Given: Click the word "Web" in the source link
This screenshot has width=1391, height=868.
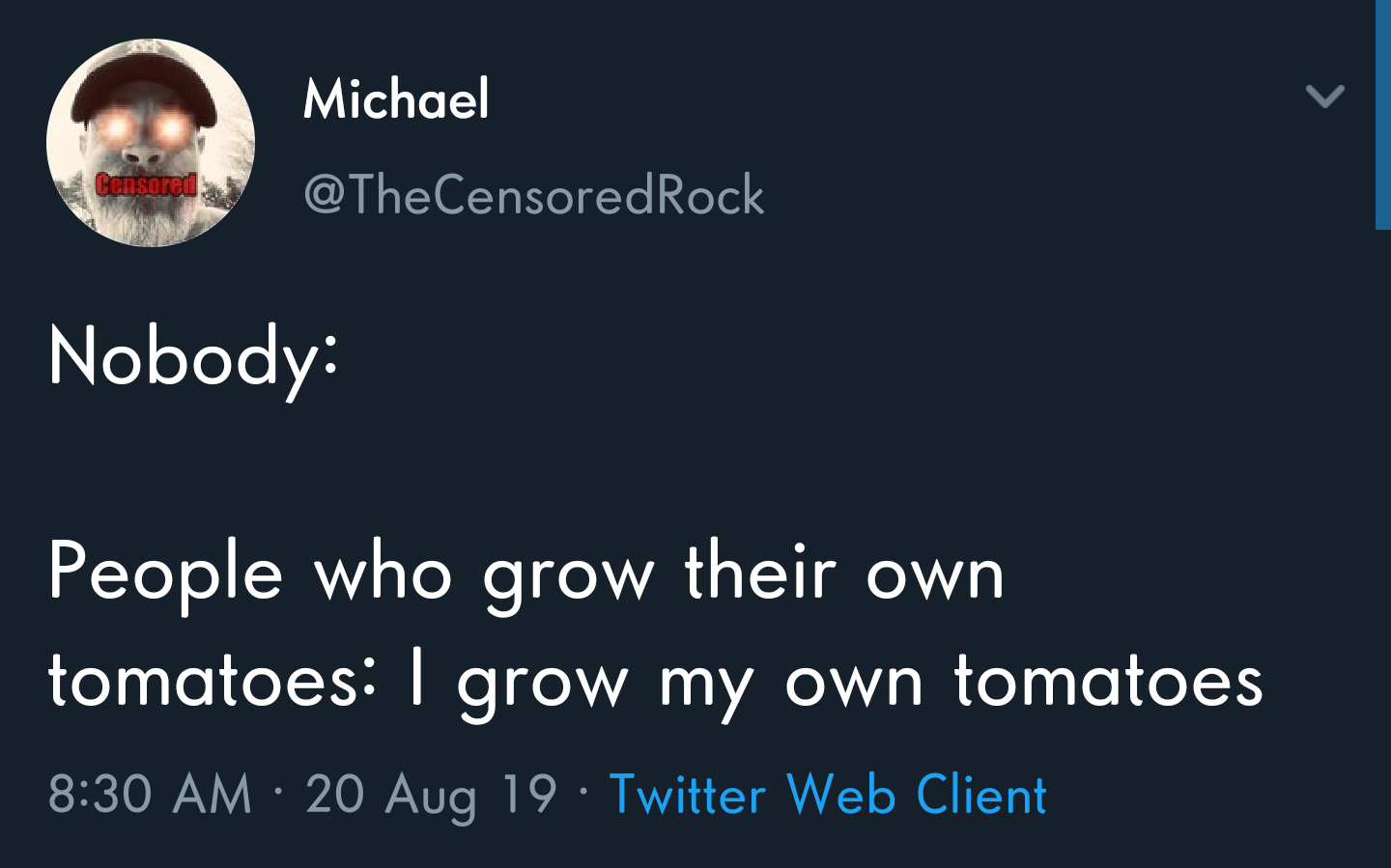Looking at the screenshot, I should [x=841, y=795].
